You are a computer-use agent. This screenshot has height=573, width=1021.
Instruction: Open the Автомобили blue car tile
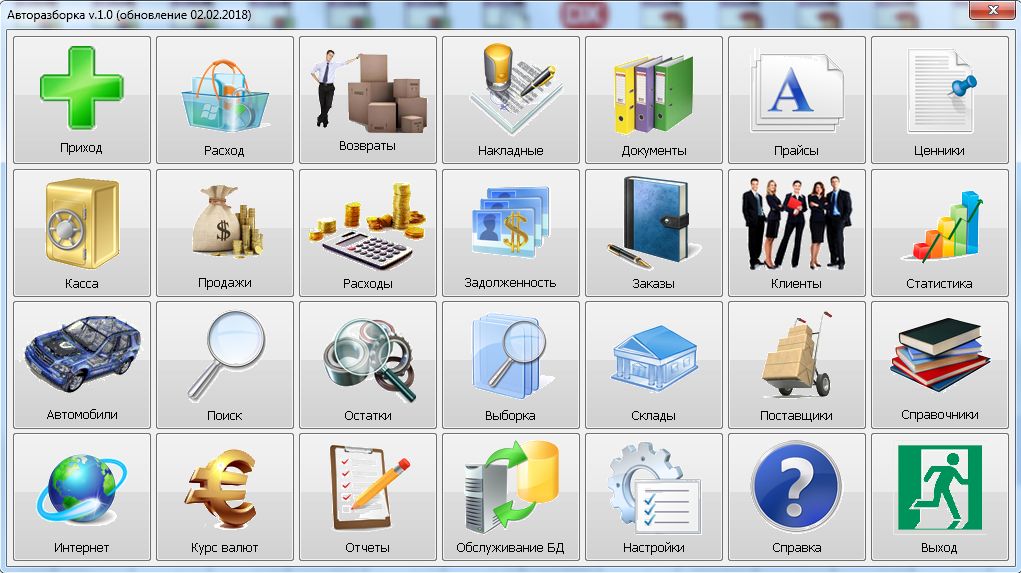[81, 365]
